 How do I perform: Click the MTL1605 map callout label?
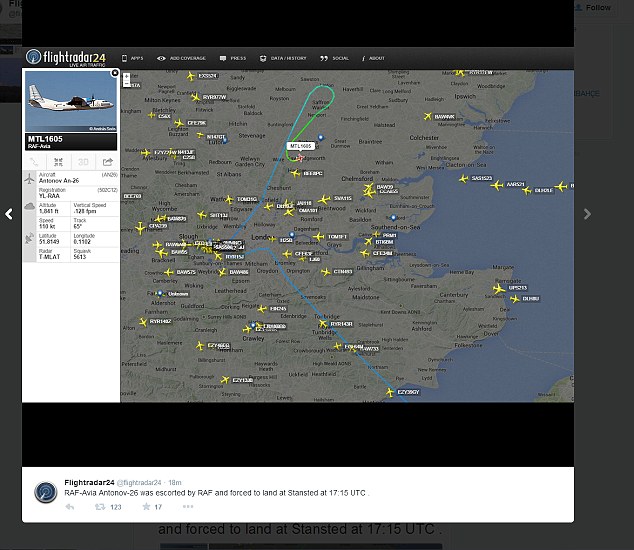pyautogui.click(x=300, y=146)
